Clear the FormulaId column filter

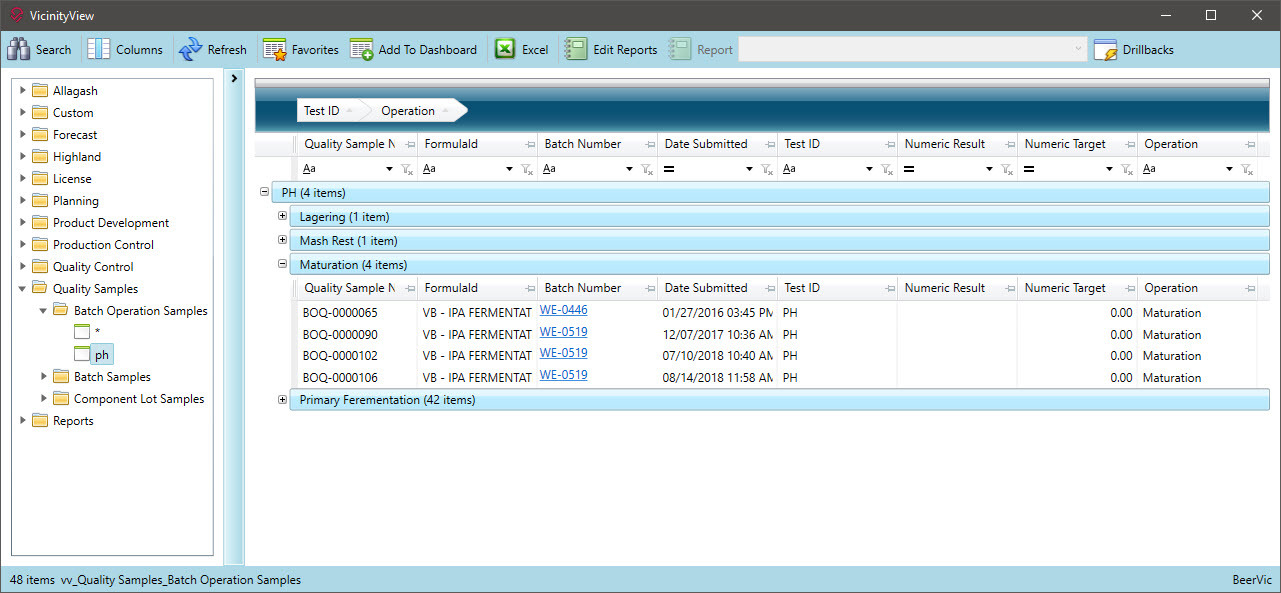527,170
